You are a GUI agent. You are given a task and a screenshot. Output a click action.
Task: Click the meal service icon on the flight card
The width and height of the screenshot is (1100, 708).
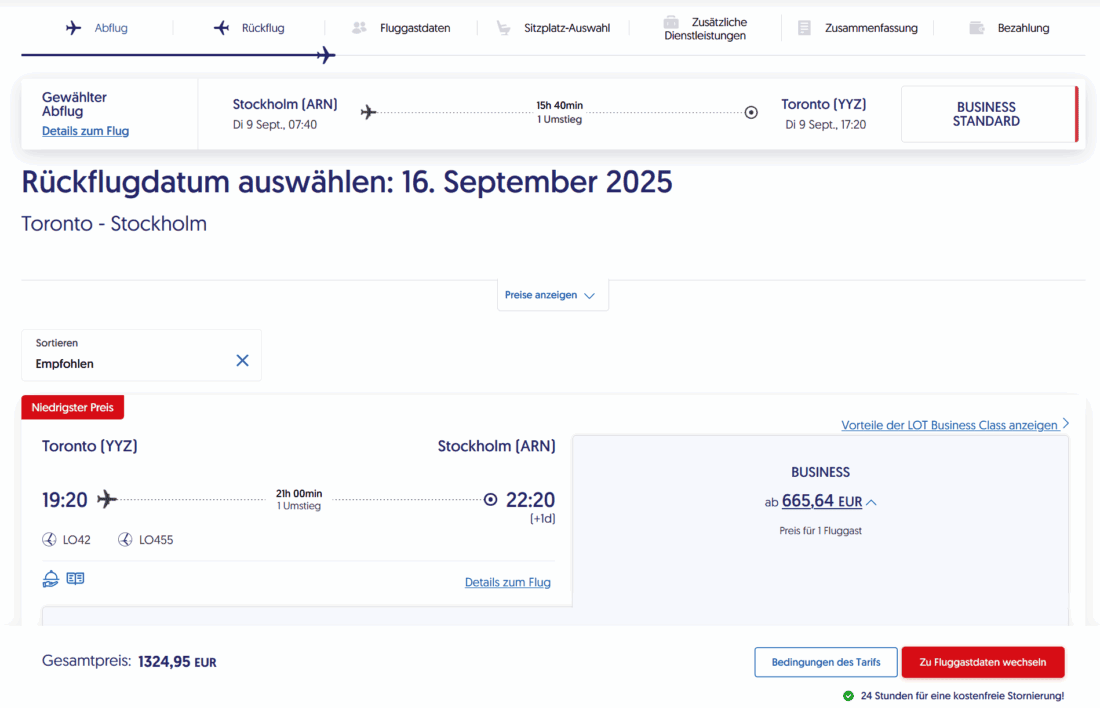pyautogui.click(x=51, y=578)
